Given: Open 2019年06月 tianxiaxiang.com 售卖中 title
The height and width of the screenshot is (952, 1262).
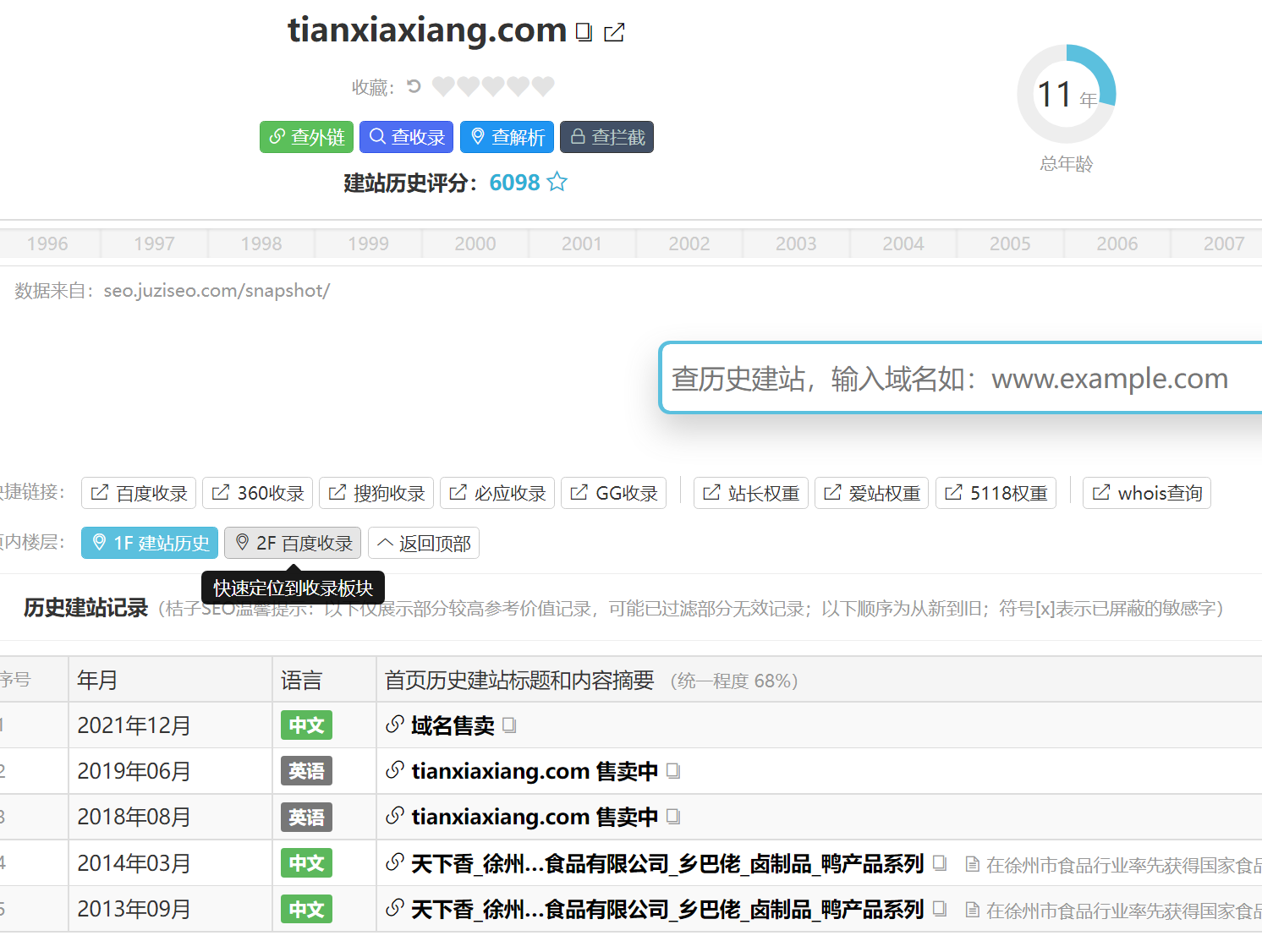Looking at the screenshot, I should (535, 771).
